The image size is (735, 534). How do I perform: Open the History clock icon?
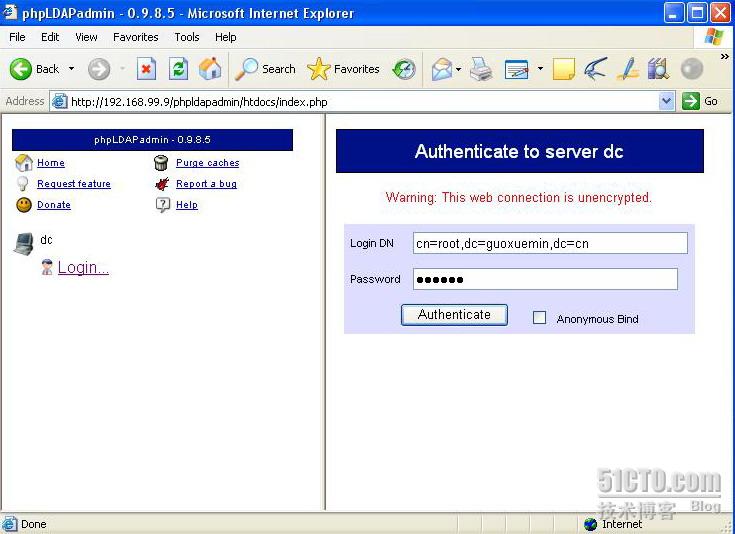404,69
